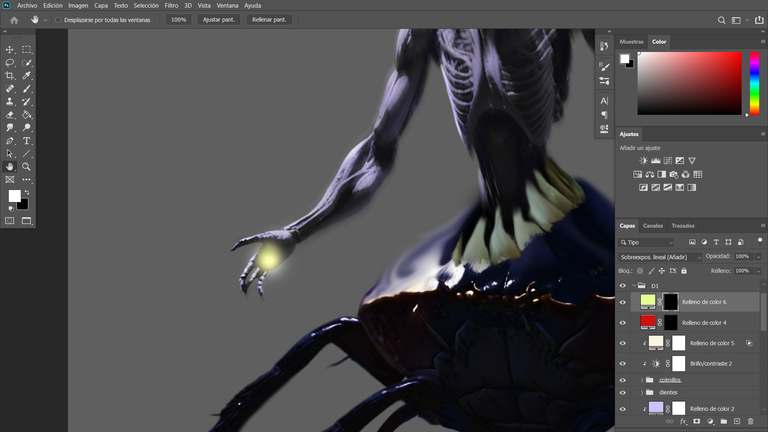
Task: Open the Filtro menu
Action: (171, 5)
